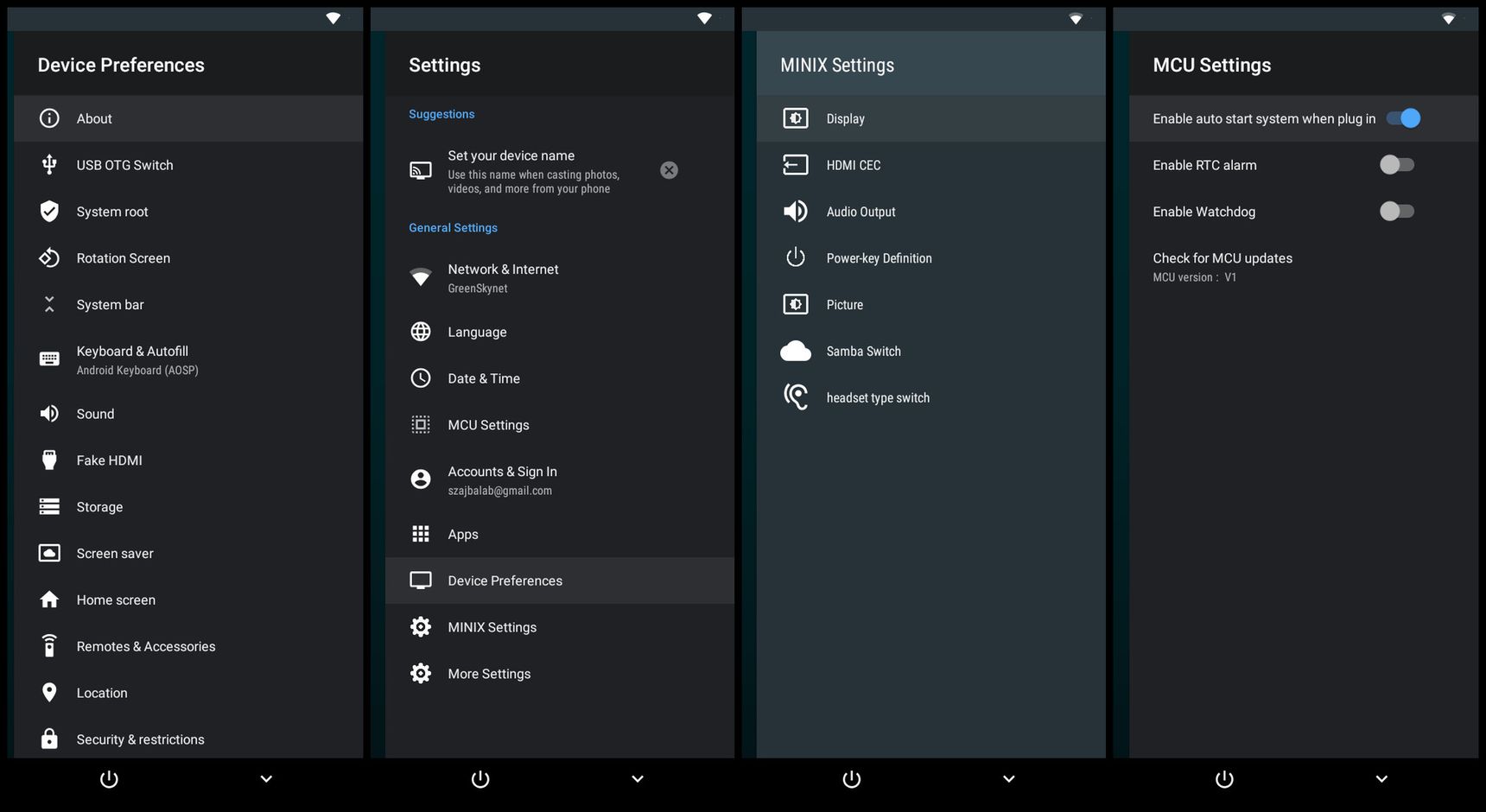Click the 'General Settings' section heading

click(x=453, y=228)
